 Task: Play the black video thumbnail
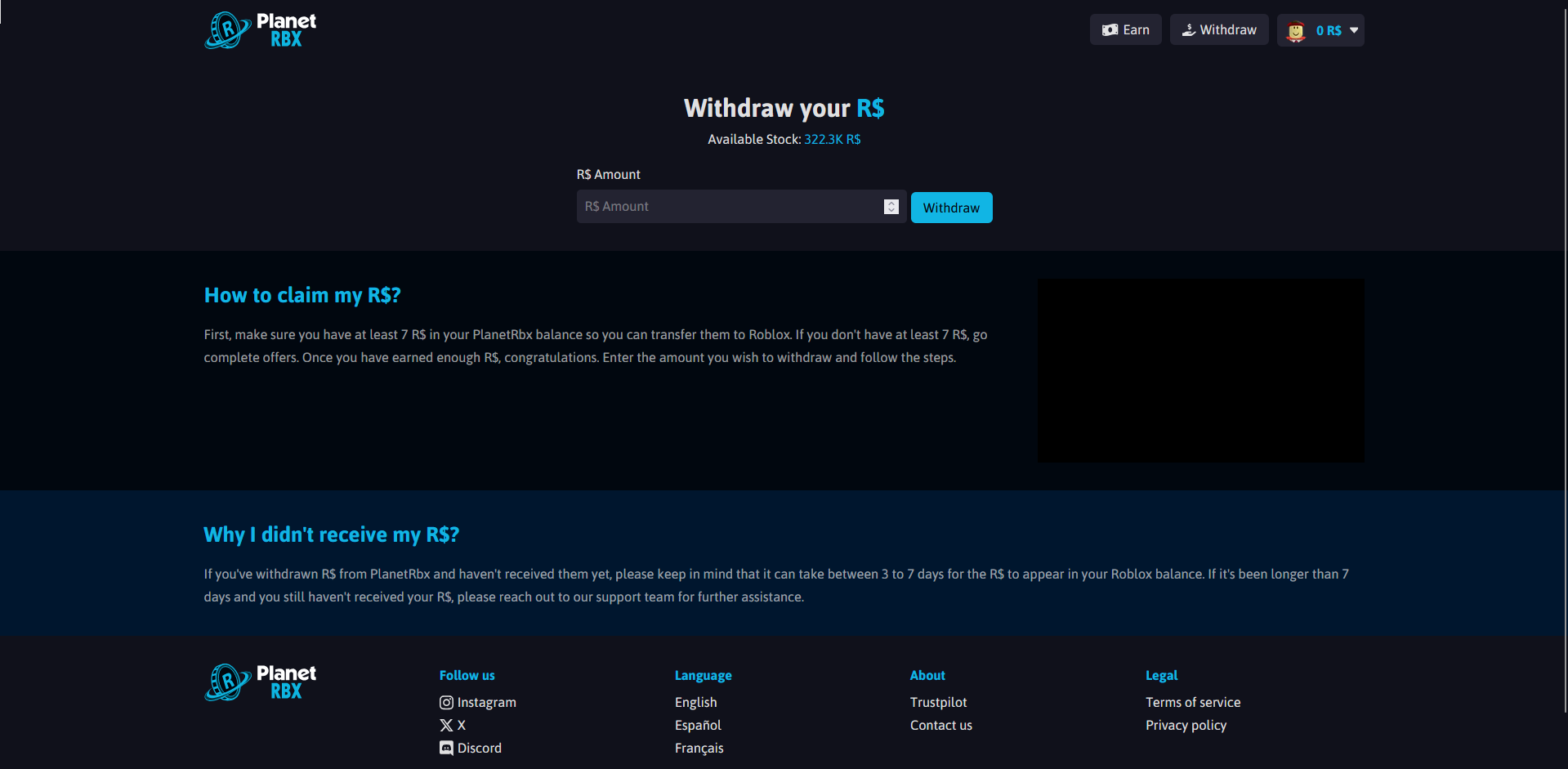(x=1200, y=371)
